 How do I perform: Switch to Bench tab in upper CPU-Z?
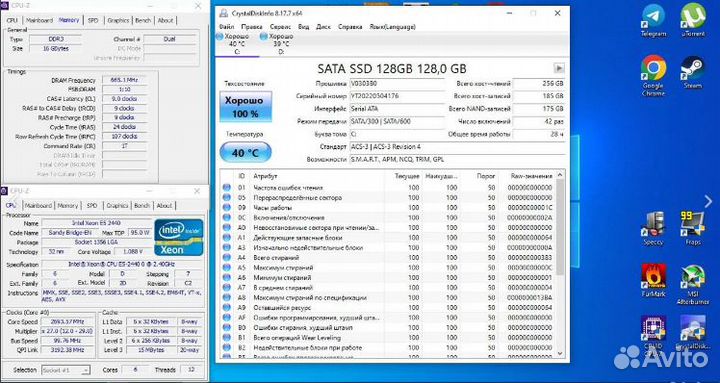143,20
